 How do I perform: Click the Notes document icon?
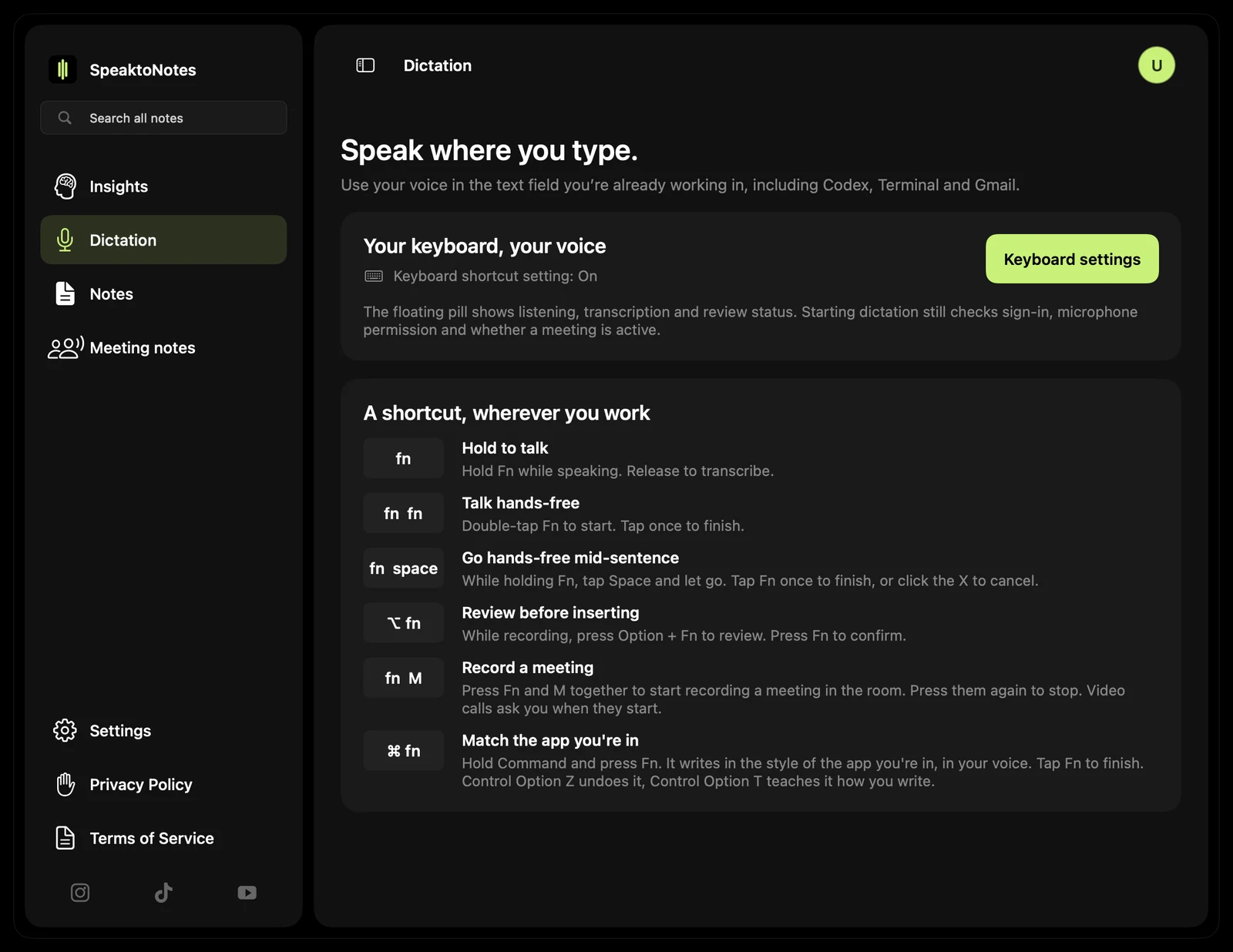click(66, 293)
